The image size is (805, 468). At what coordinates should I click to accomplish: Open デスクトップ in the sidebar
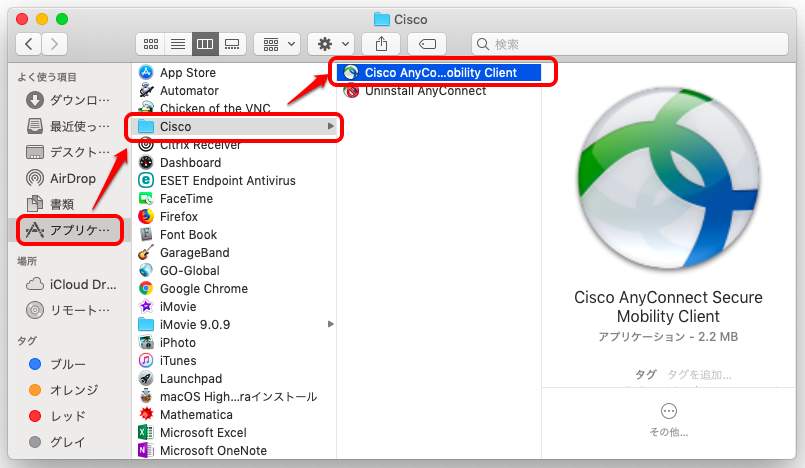coord(69,152)
